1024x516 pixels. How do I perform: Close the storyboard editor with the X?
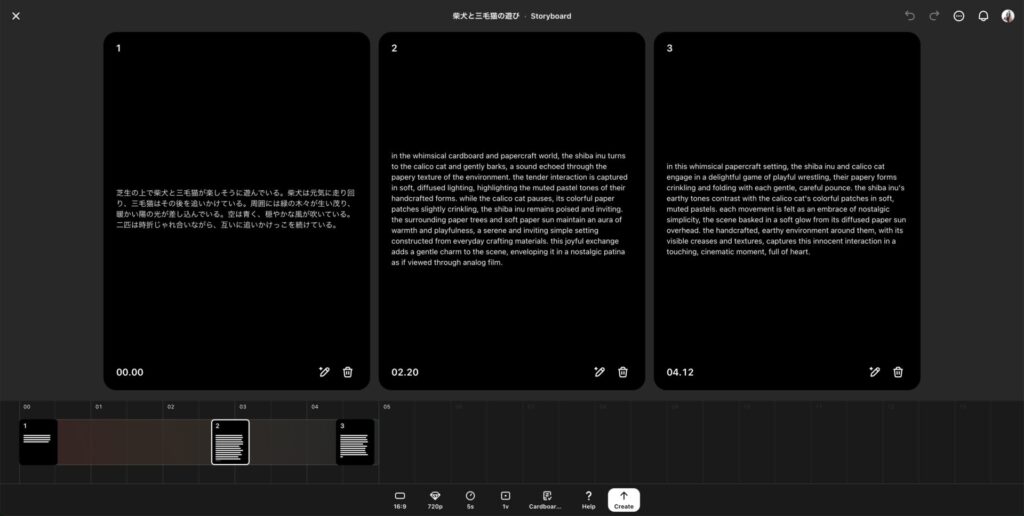click(16, 16)
